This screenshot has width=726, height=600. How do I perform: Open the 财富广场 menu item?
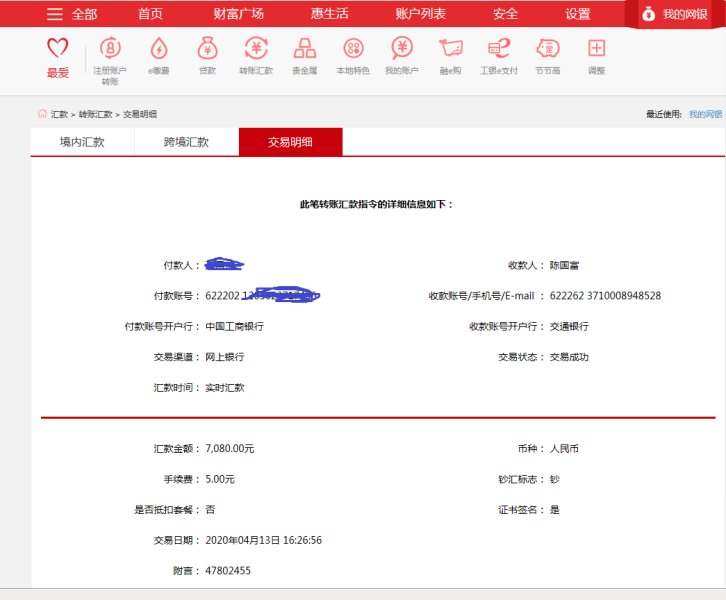(238, 14)
